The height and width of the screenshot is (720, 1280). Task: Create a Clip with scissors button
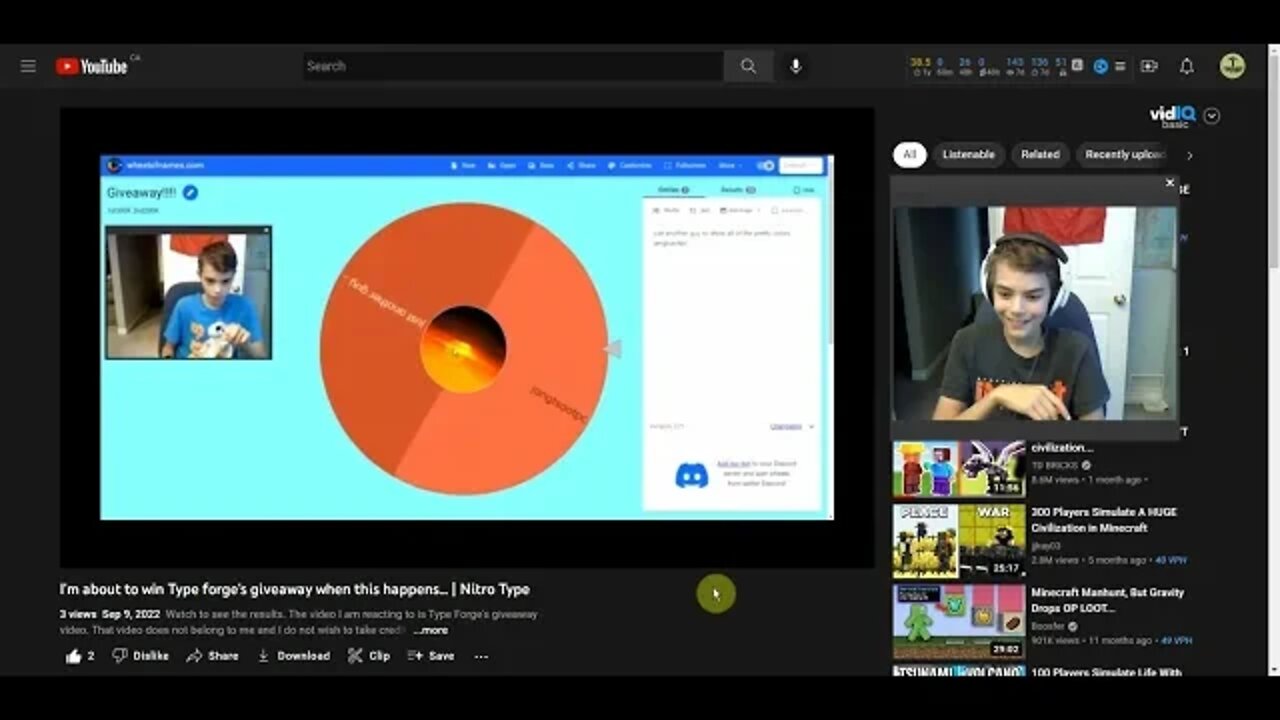368,656
